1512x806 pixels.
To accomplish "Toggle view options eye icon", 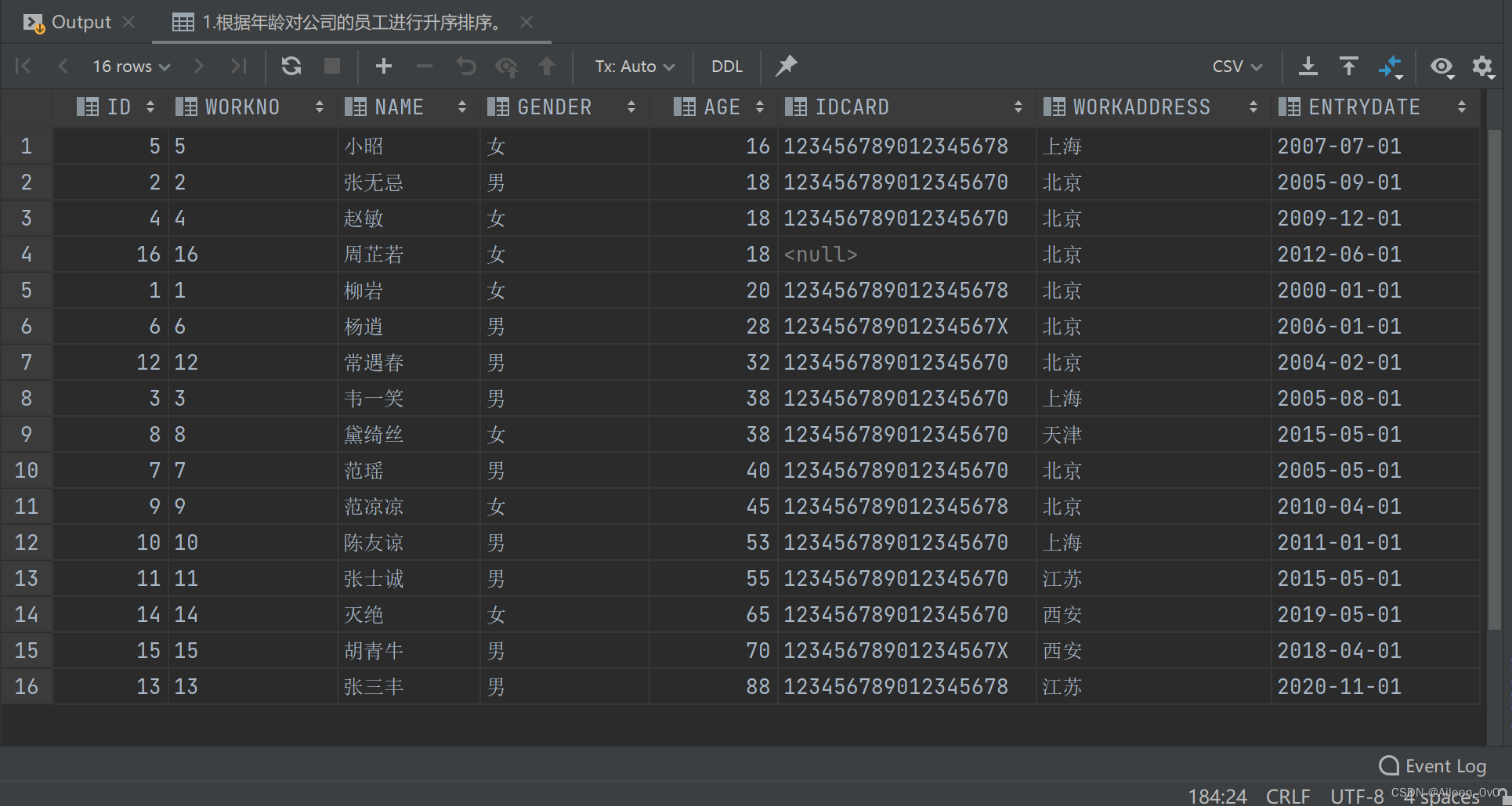I will (1442, 67).
